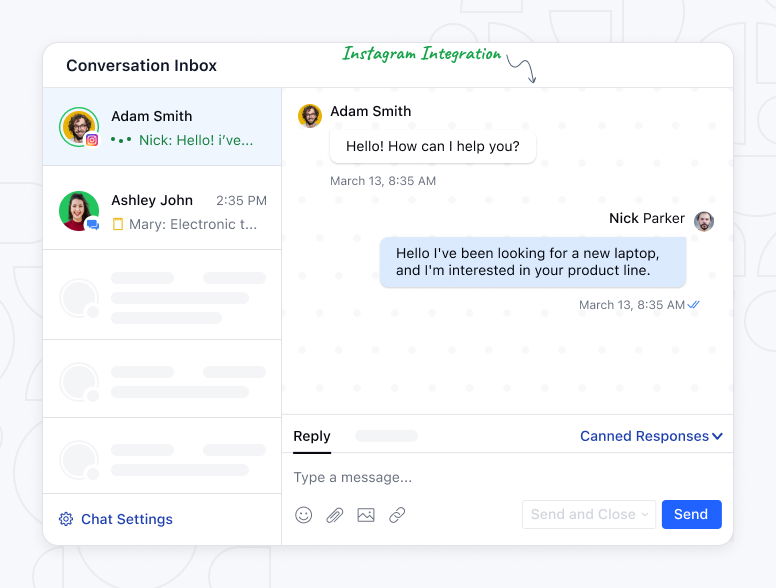Click the insert link icon
This screenshot has width=776, height=588.
pyautogui.click(x=397, y=515)
